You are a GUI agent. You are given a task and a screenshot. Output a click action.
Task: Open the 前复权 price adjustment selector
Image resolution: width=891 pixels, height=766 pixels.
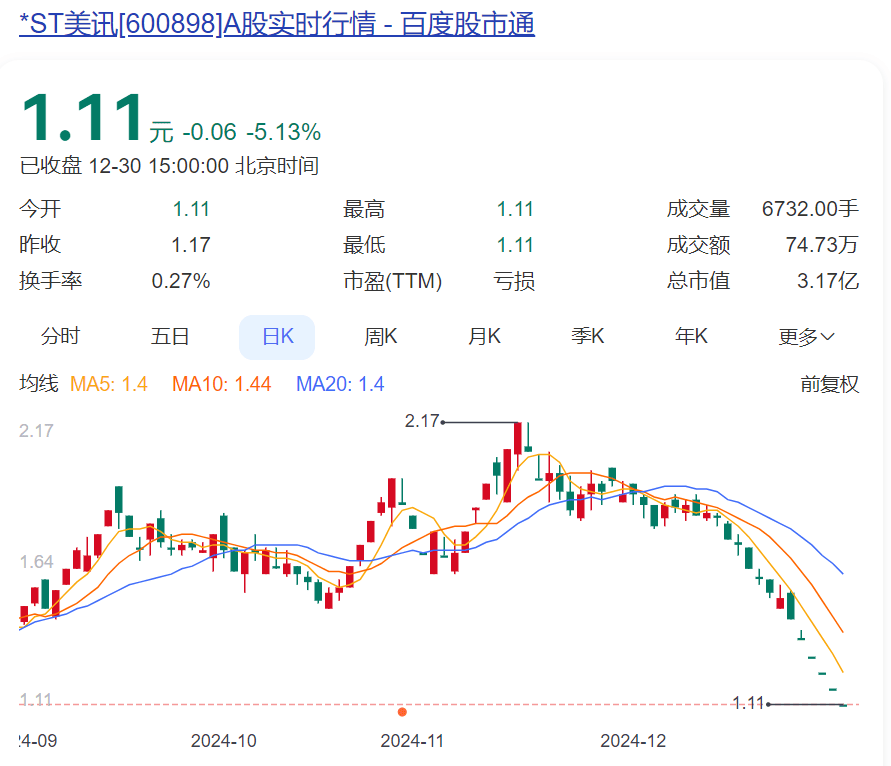pos(830,384)
